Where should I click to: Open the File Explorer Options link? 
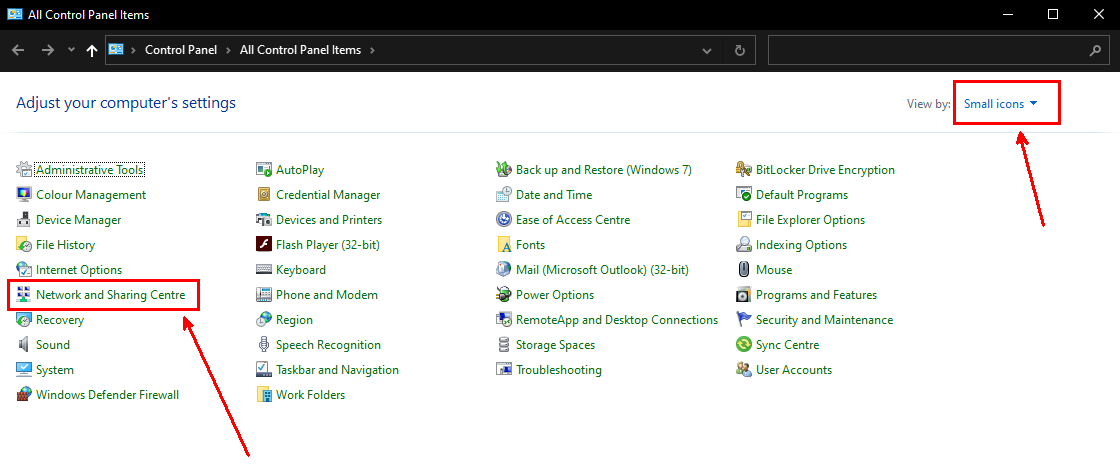810,220
